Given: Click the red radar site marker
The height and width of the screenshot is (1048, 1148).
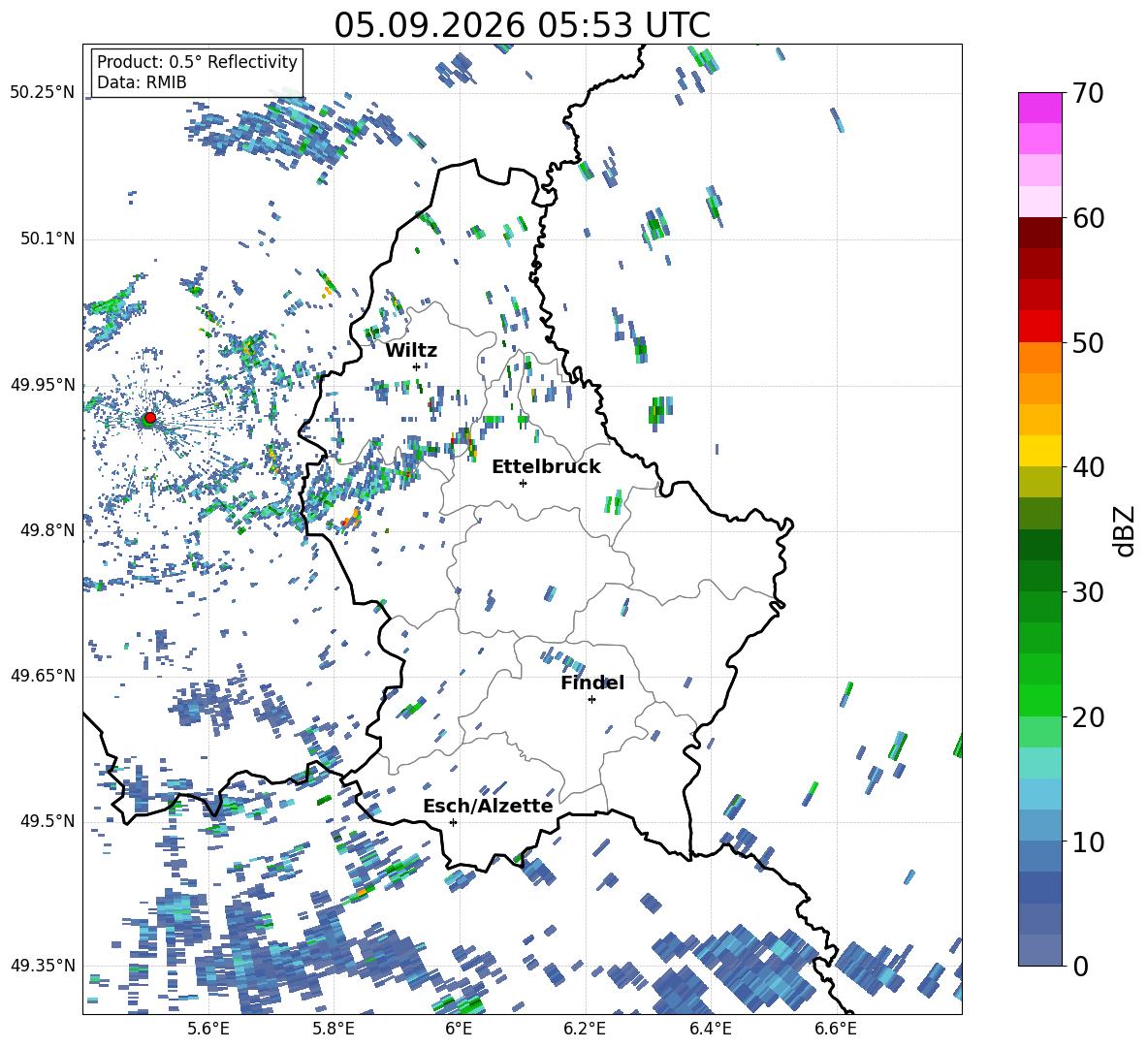Looking at the screenshot, I should pyautogui.click(x=149, y=418).
